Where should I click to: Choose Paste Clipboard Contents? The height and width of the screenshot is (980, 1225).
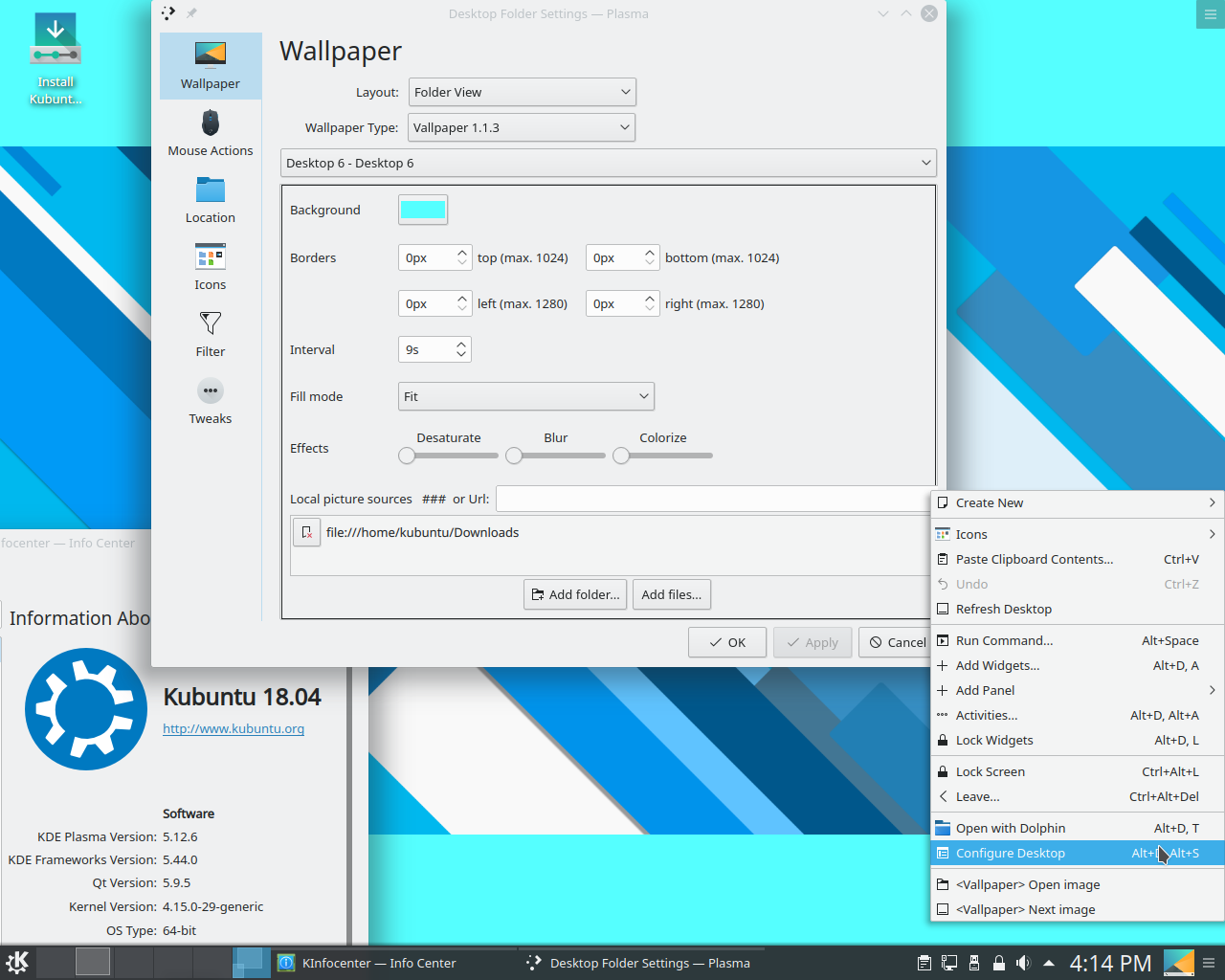click(x=1078, y=559)
